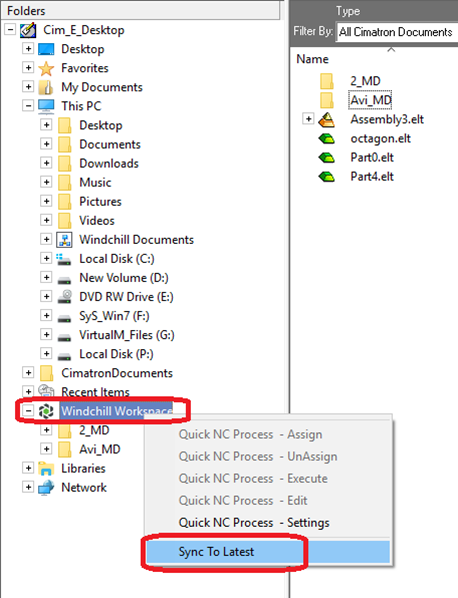Select CimatronDocuments in the folder tree
The height and width of the screenshot is (598, 458).
click(x=117, y=373)
